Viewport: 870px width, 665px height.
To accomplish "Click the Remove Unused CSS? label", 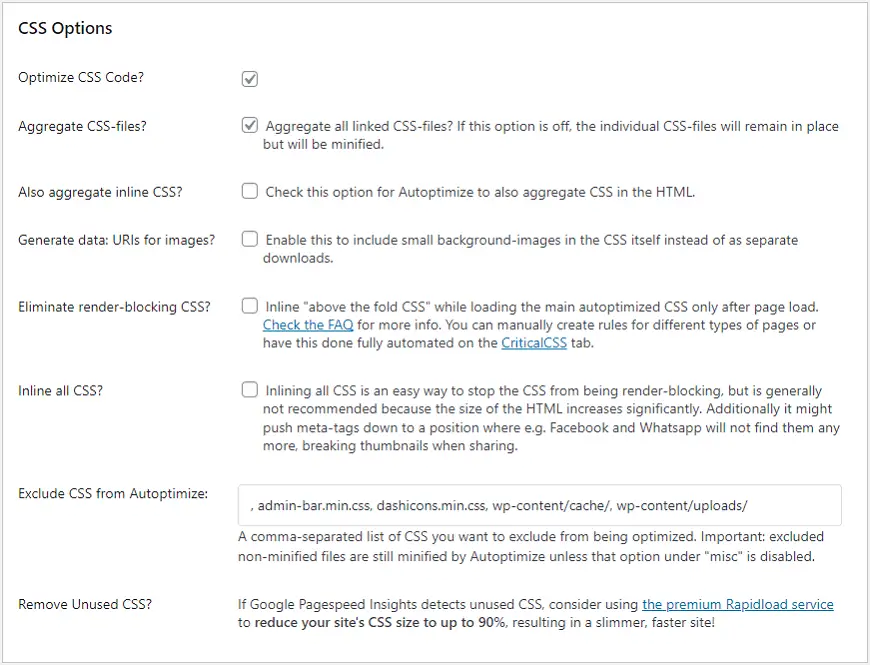I will tap(85, 604).
